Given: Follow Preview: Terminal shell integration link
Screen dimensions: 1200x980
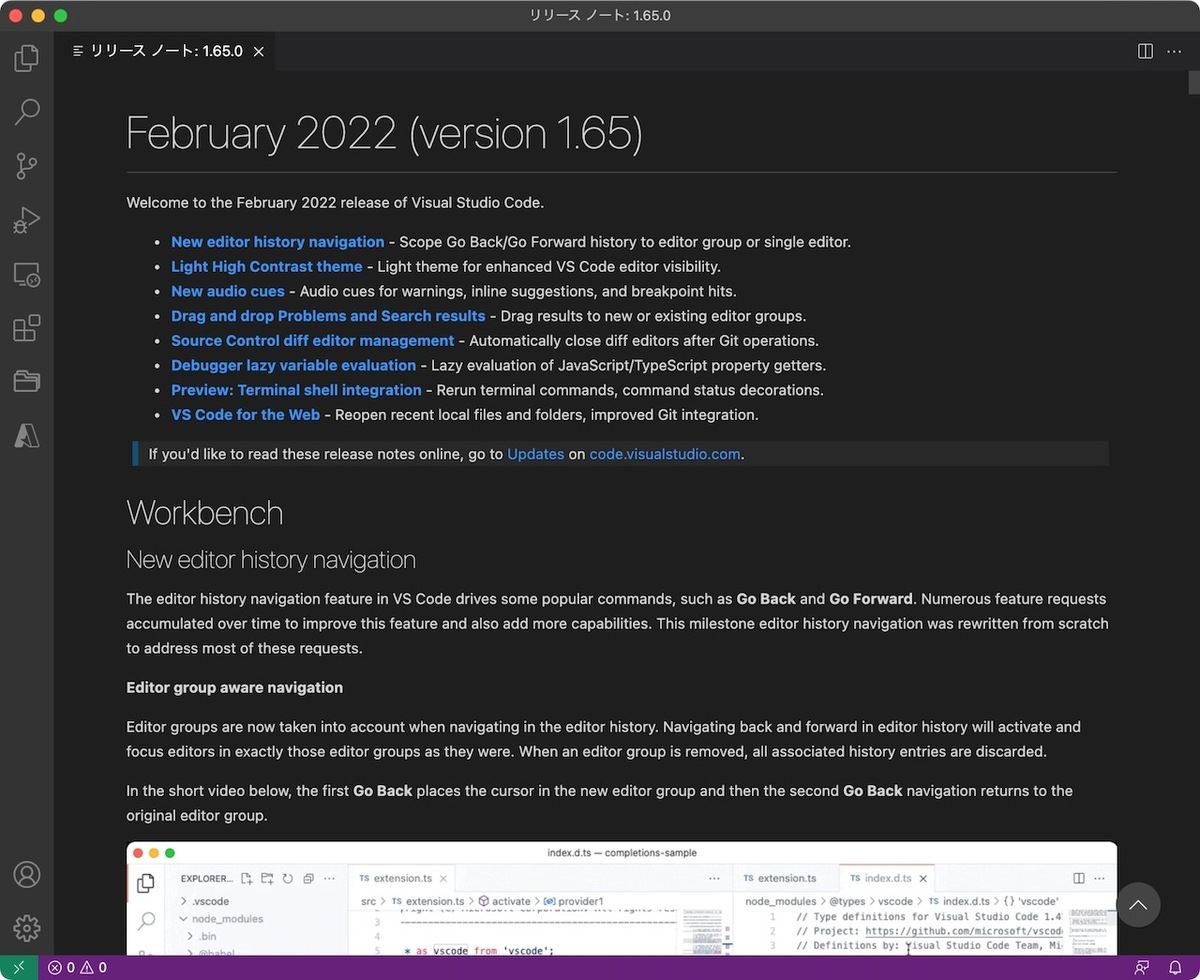Looking at the screenshot, I should coord(296,390).
